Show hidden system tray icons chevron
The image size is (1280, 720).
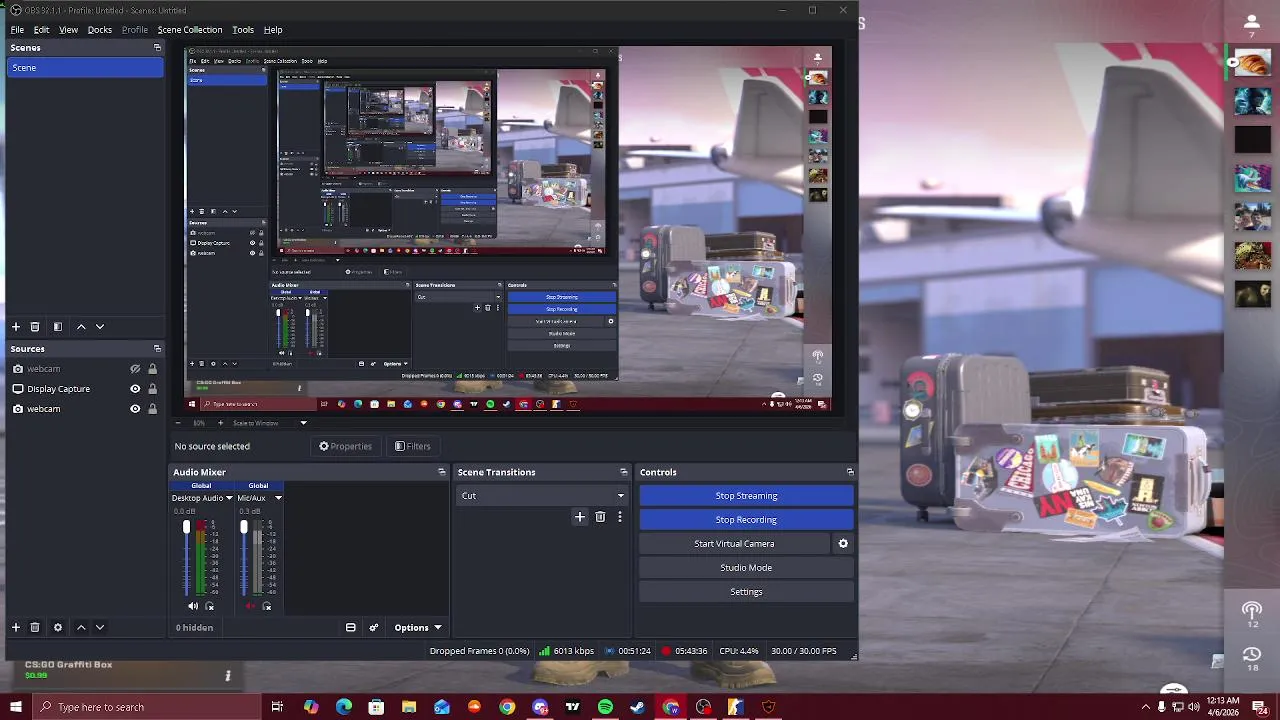click(1145, 707)
